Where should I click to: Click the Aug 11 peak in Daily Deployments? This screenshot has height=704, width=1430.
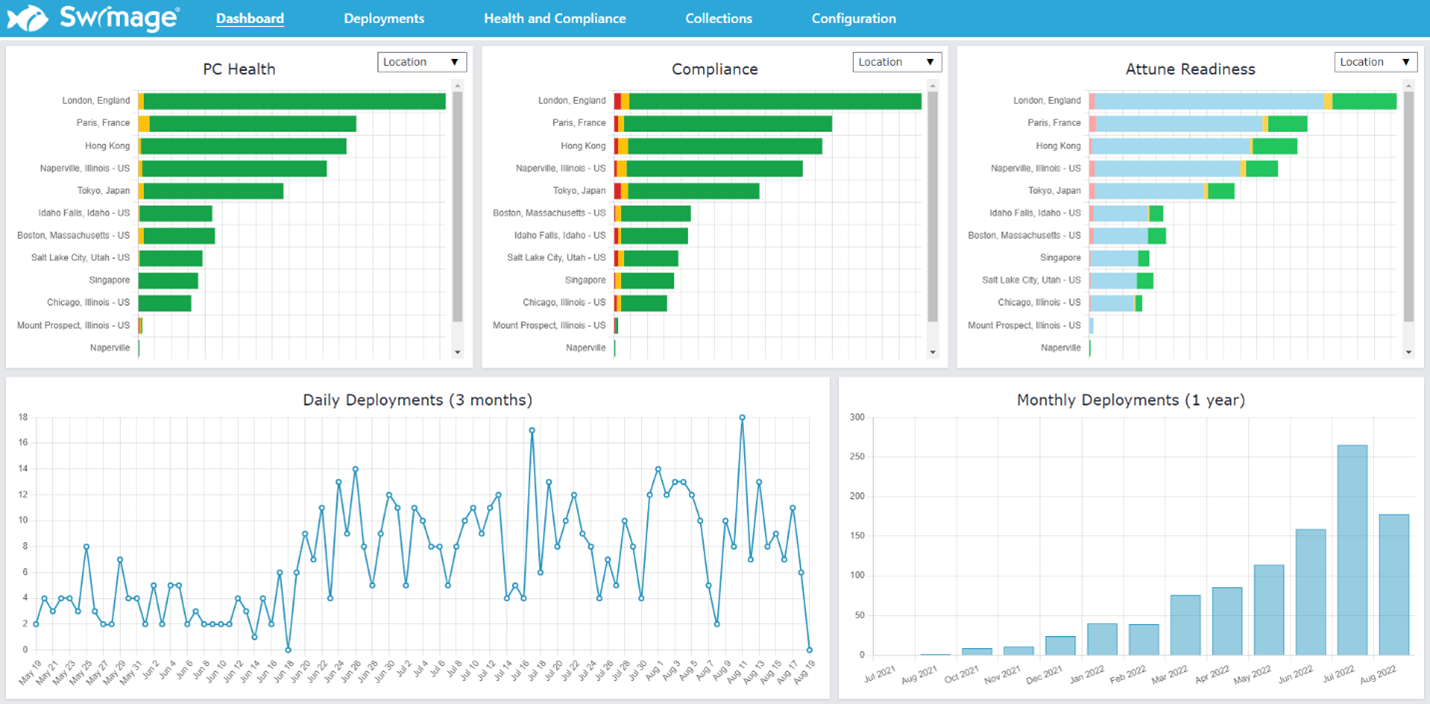pyautogui.click(x=741, y=418)
